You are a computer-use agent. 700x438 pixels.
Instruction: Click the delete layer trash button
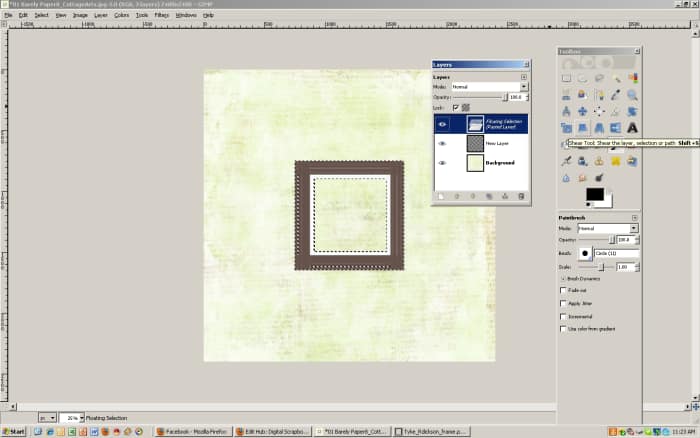point(521,196)
